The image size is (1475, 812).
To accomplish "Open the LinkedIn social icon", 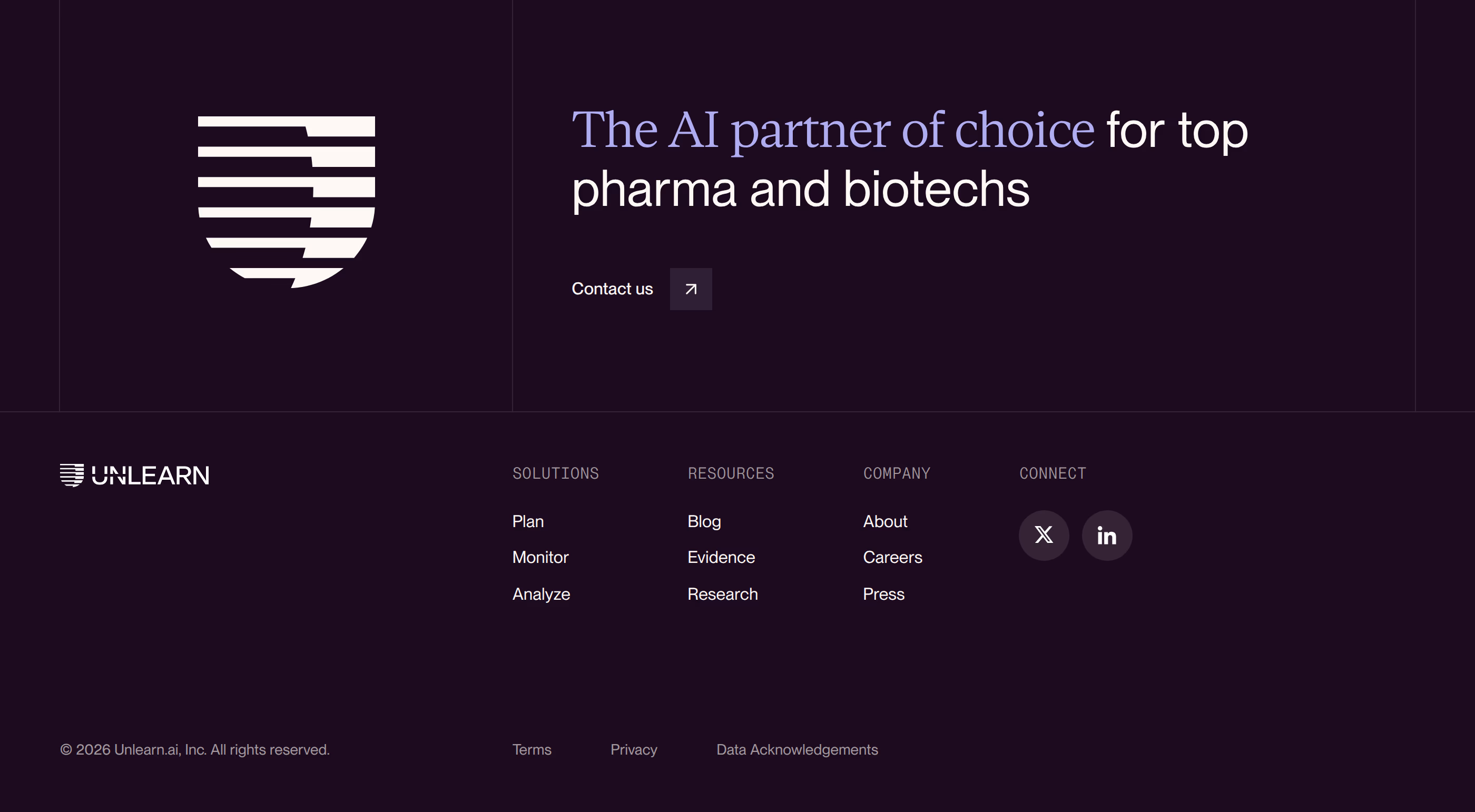I will coord(1106,535).
